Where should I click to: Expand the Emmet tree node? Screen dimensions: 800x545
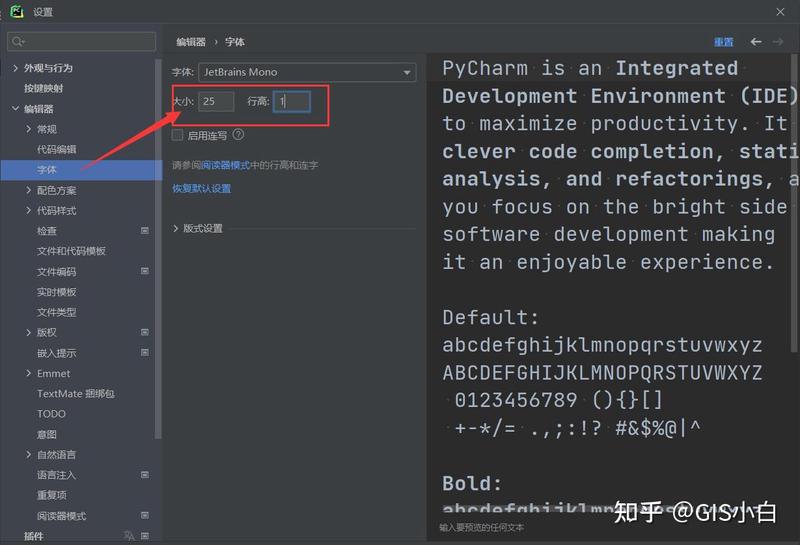point(29,373)
